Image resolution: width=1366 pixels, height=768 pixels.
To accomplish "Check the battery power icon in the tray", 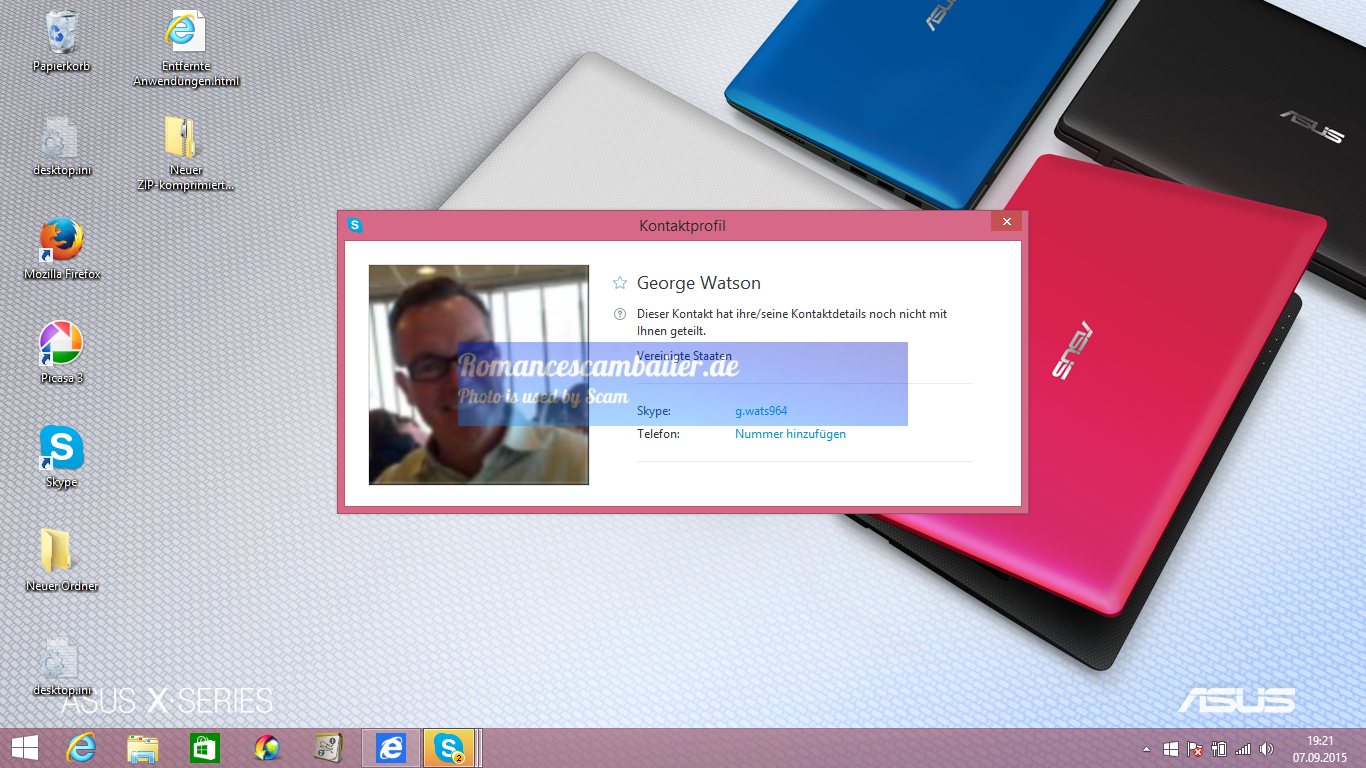I will point(1218,748).
